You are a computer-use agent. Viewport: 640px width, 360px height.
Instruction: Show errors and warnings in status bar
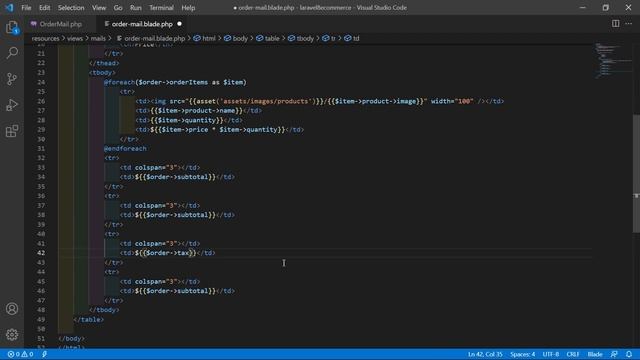click(x=20, y=354)
